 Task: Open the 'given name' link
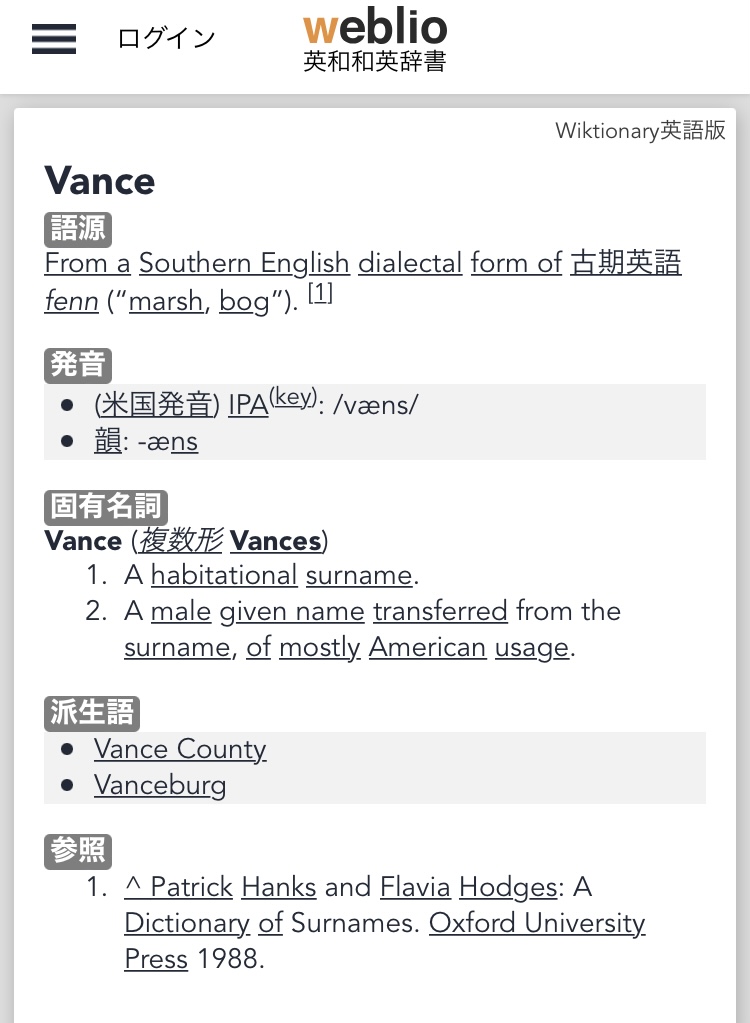(292, 611)
